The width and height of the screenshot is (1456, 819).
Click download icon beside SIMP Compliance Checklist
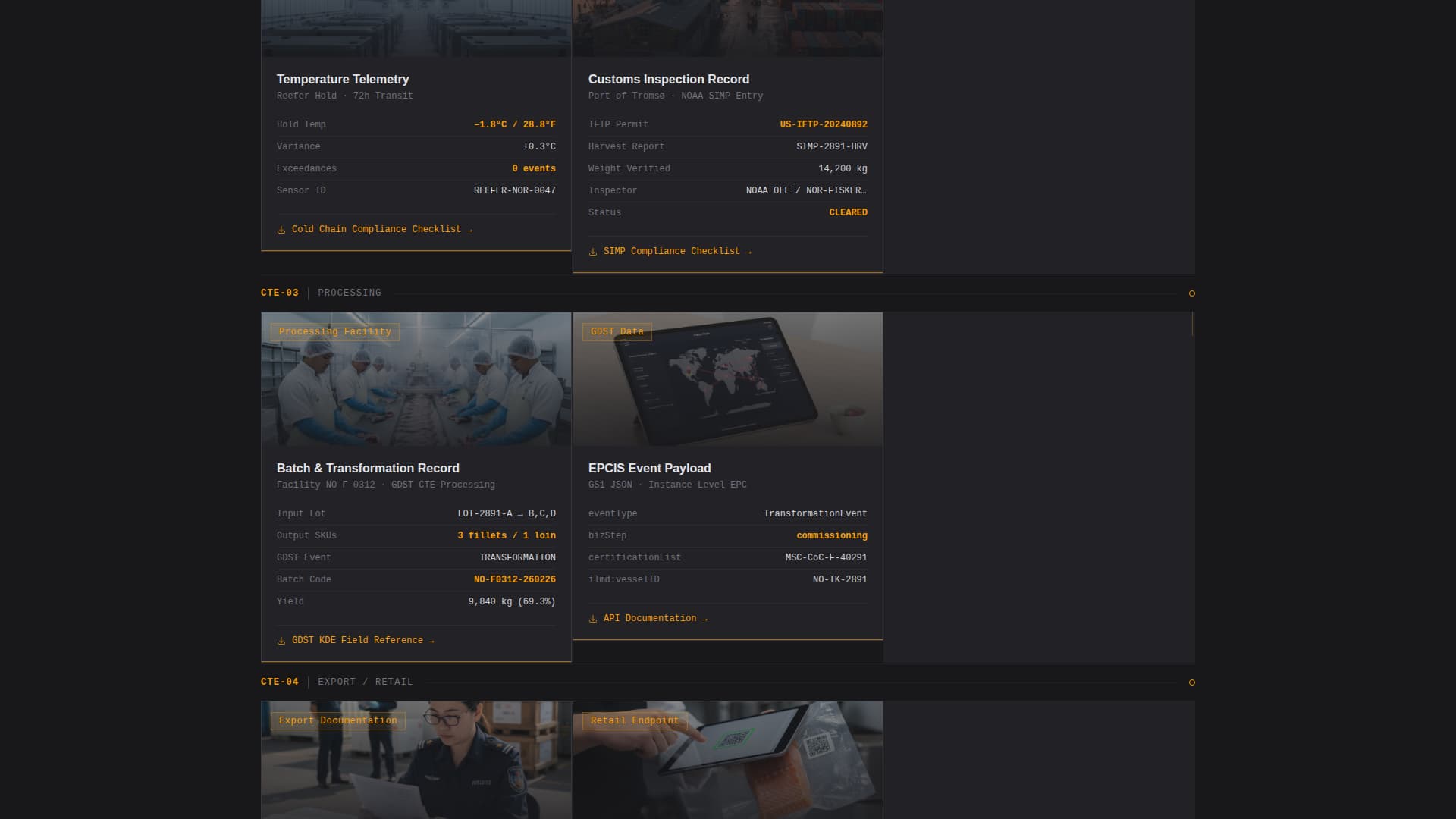coord(593,252)
